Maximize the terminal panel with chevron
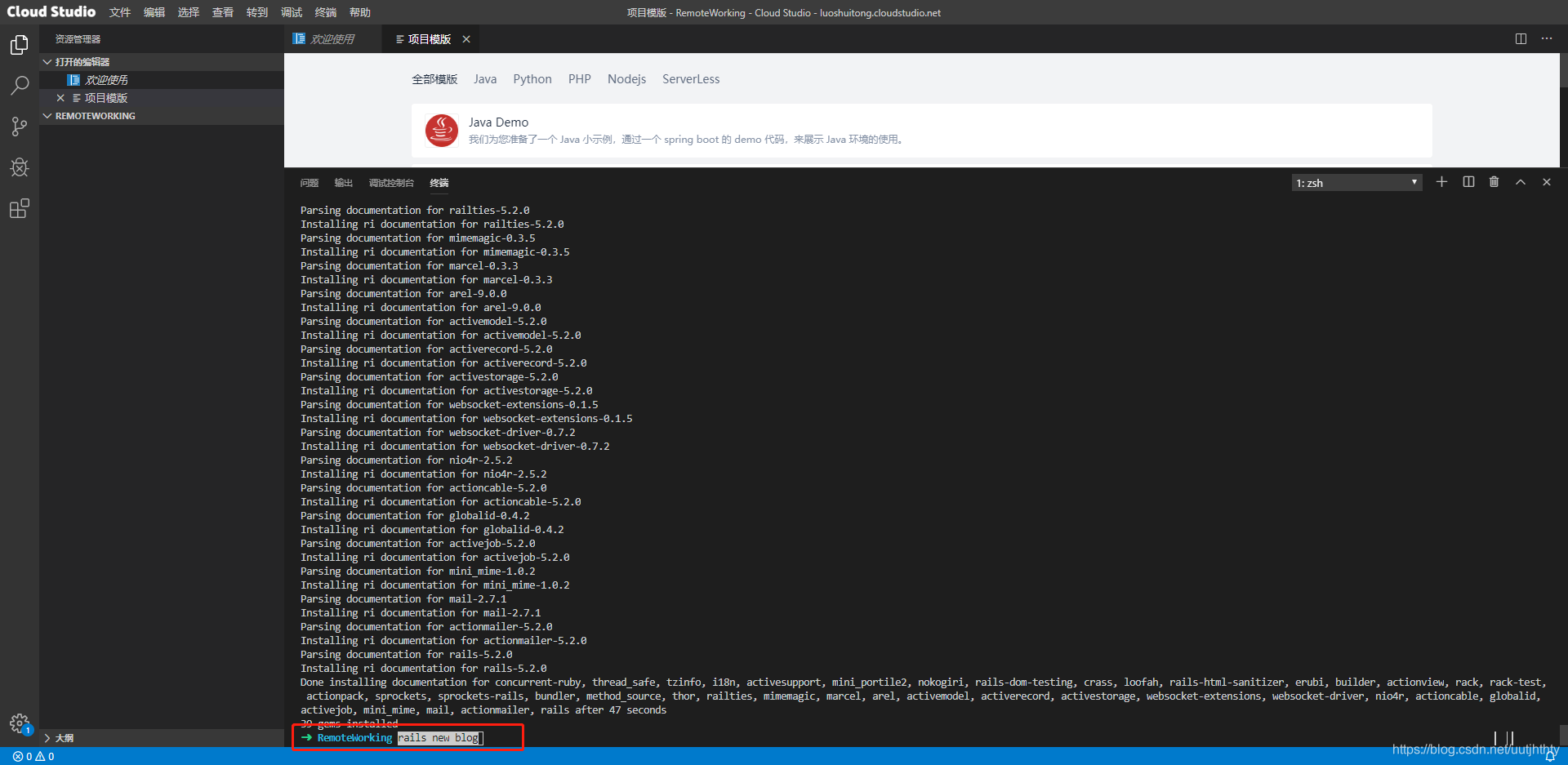This screenshot has width=1568, height=765. [1520, 182]
